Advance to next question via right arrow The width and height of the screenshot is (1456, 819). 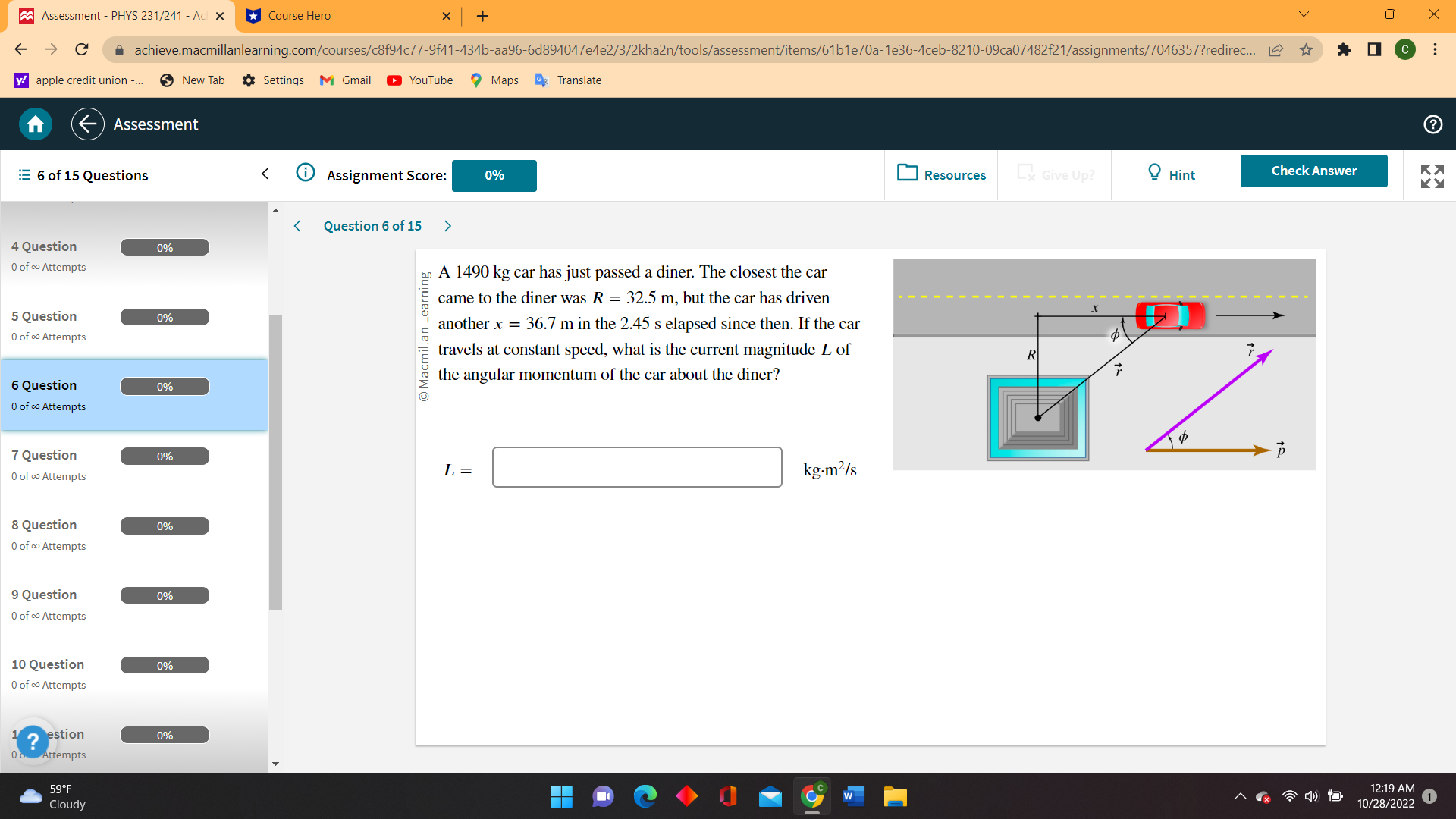coord(447,225)
